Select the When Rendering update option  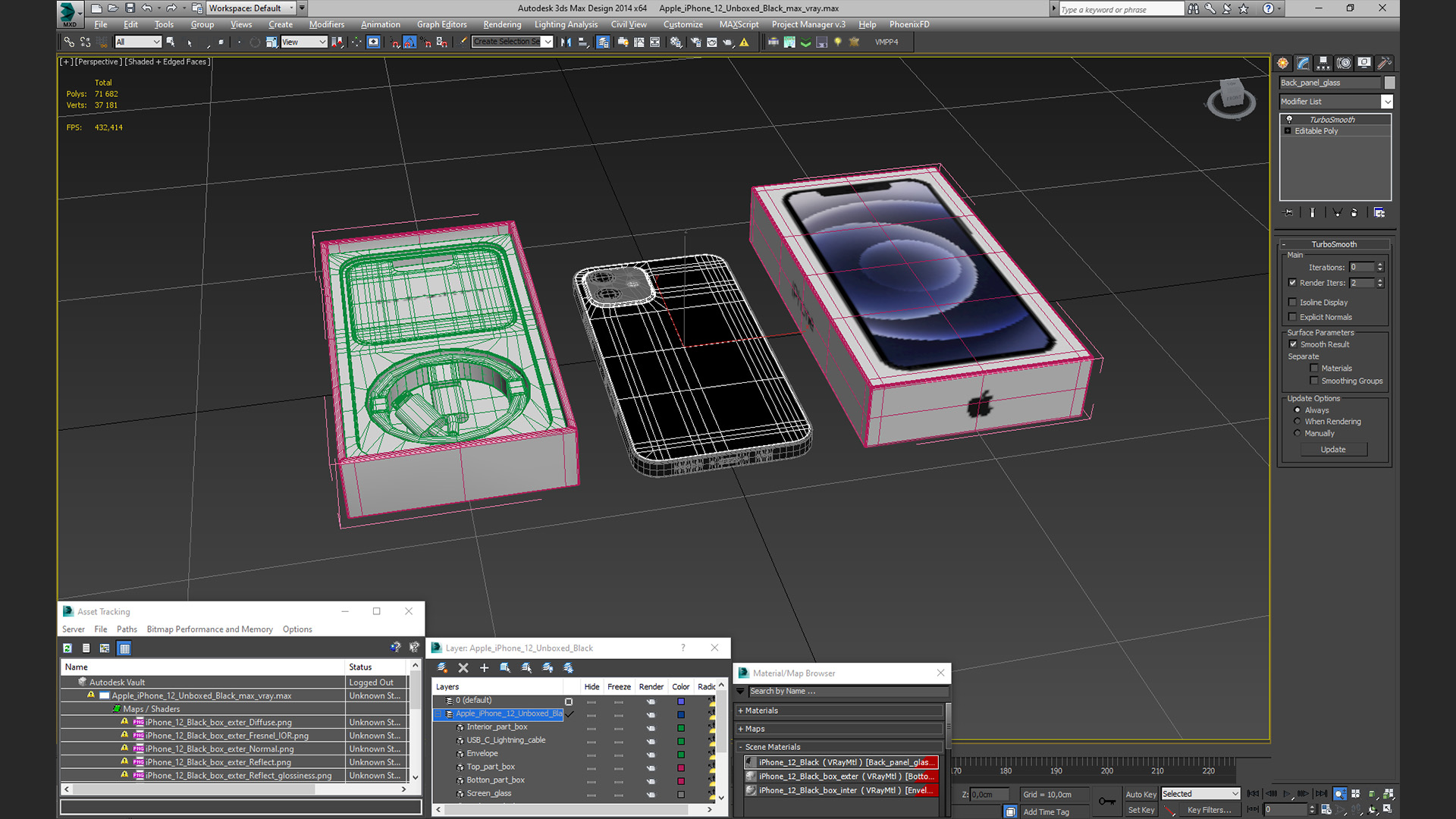pyautogui.click(x=1298, y=422)
